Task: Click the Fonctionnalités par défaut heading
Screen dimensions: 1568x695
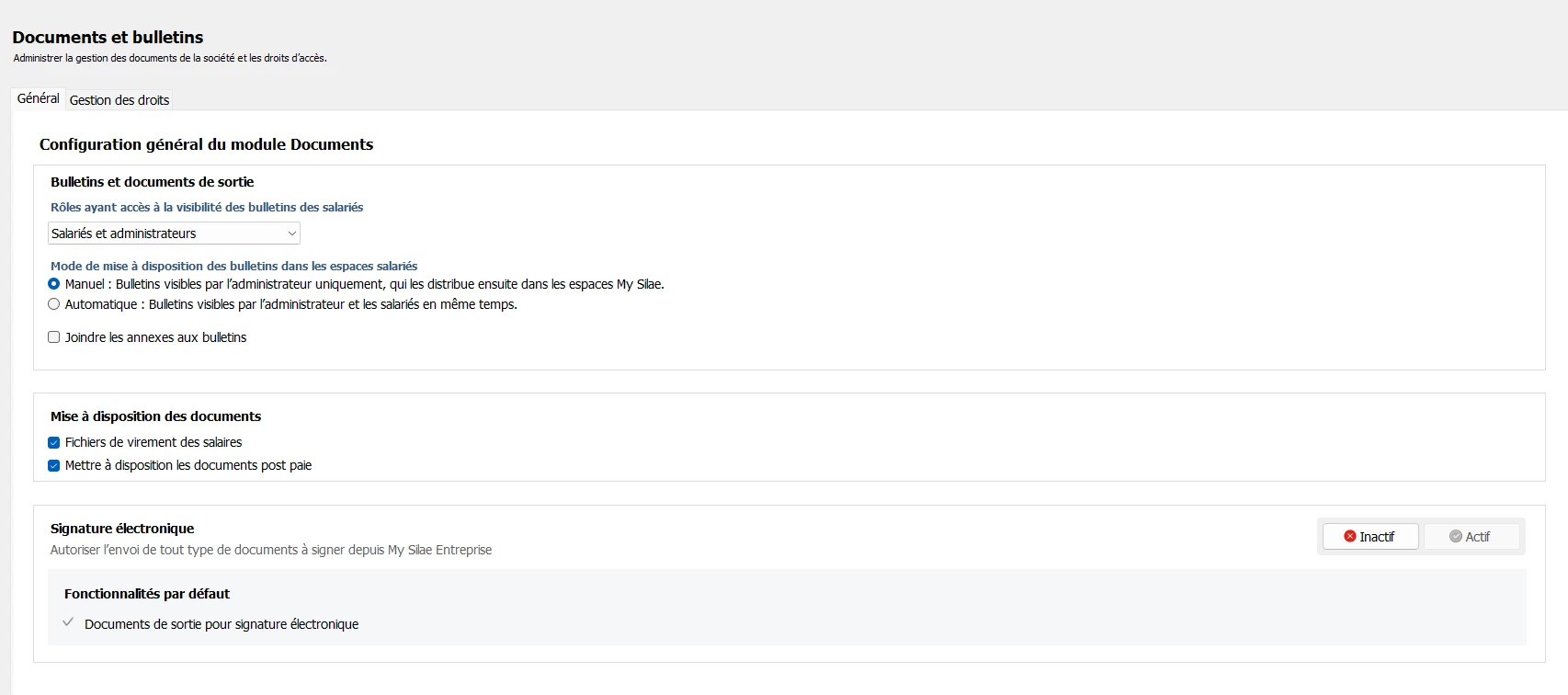Action: (x=147, y=594)
